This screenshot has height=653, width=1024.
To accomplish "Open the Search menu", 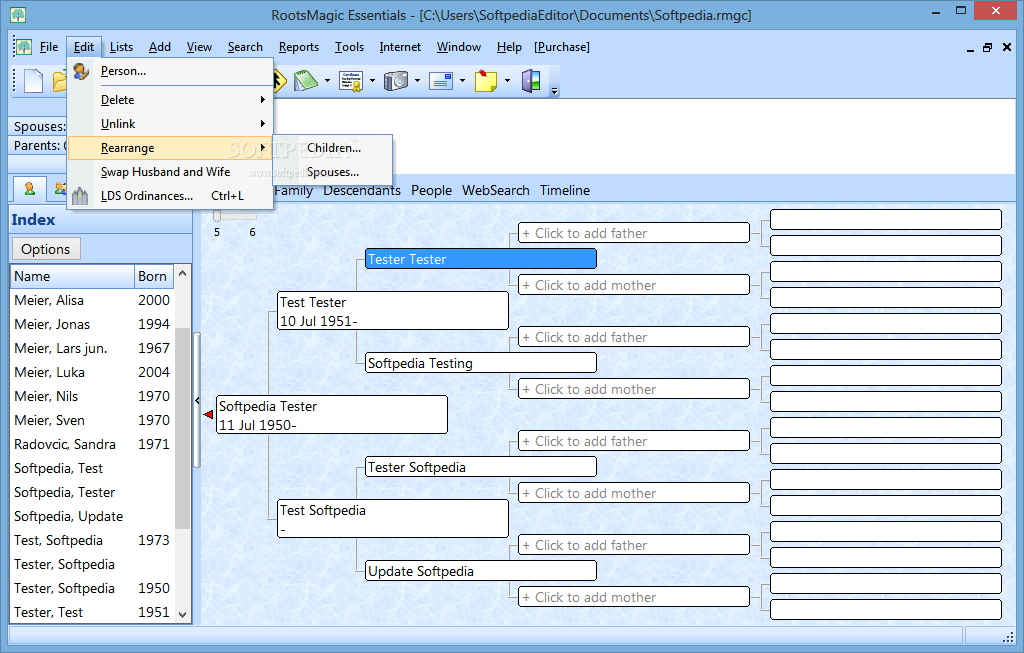I will [245, 47].
